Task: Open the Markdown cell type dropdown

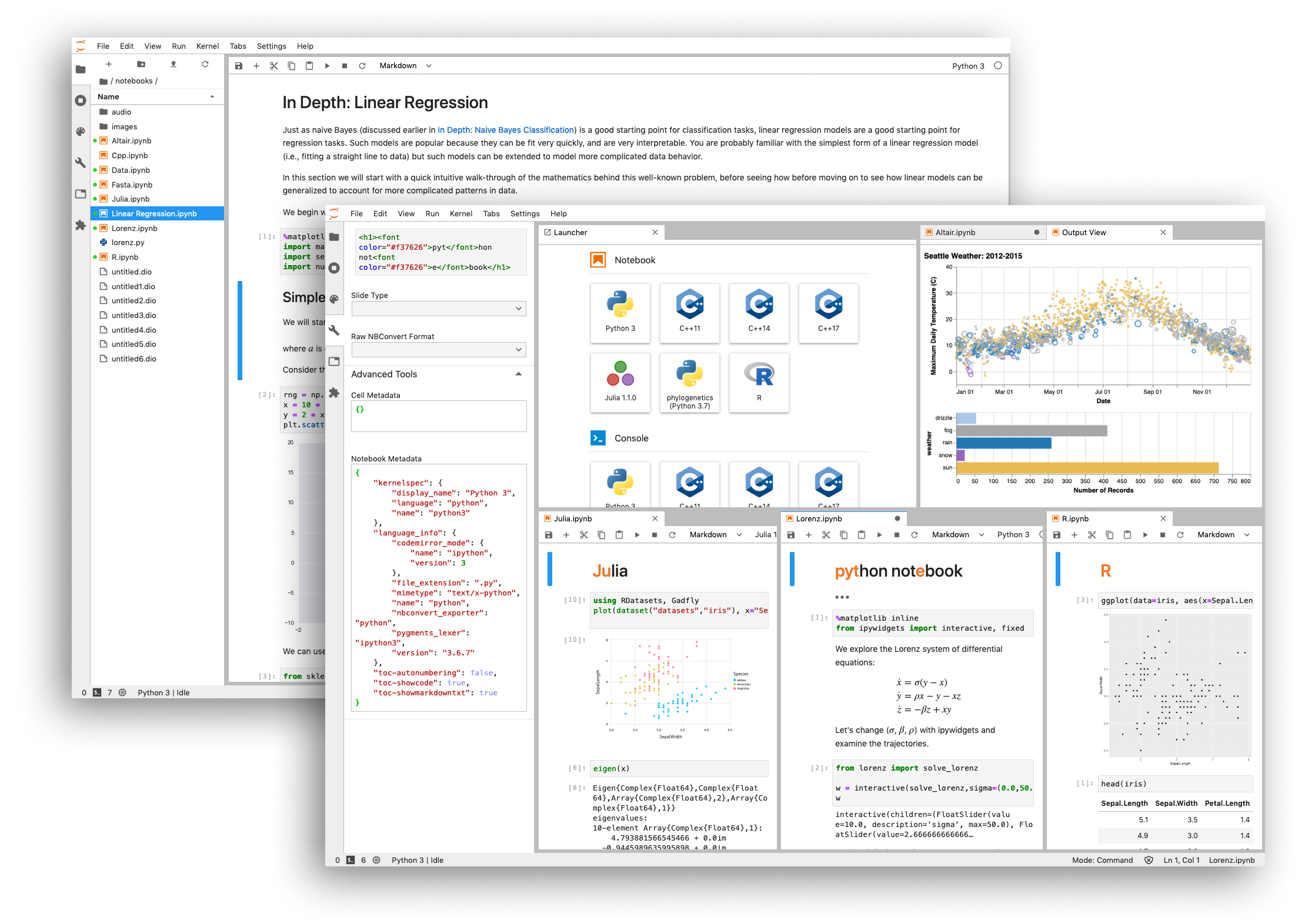Action: point(401,64)
